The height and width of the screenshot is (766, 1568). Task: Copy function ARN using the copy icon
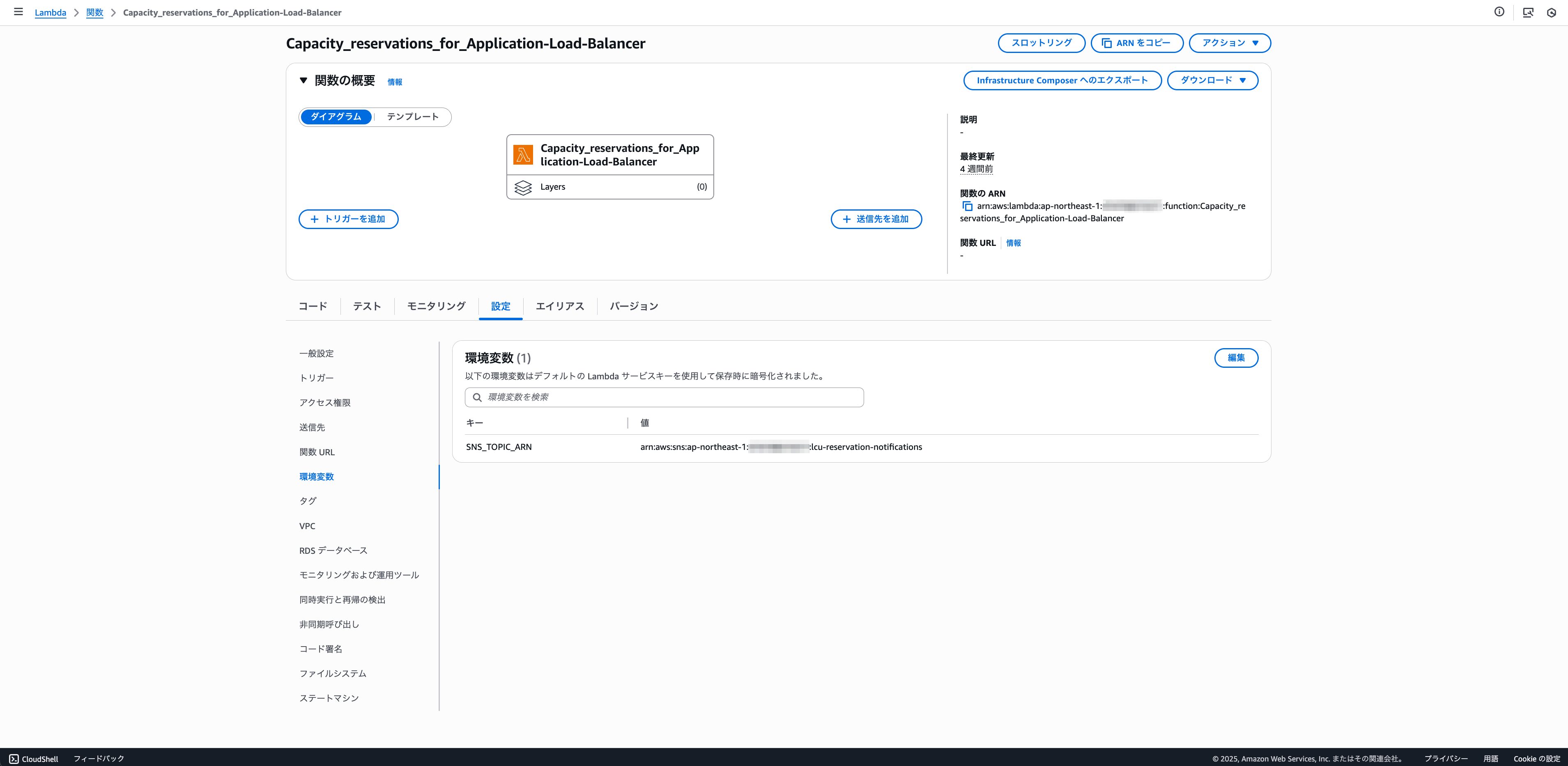pos(967,206)
